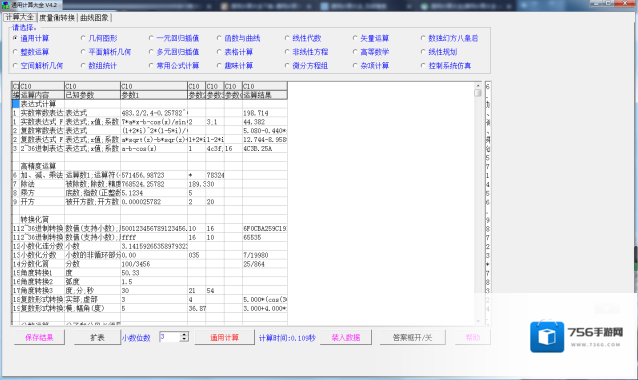Click the 已知参数 column header
638x380 pixels.
pos(92,95)
